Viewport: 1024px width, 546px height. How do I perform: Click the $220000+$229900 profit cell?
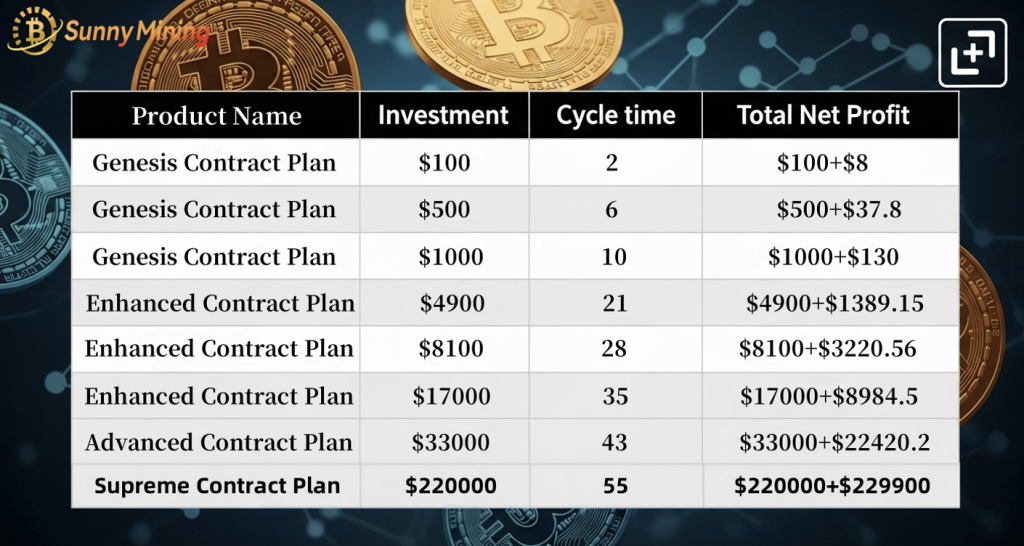pos(831,486)
